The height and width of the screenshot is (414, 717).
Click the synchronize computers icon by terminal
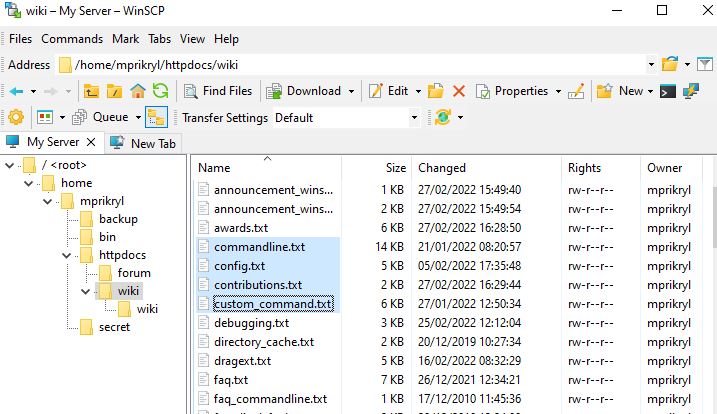point(691,91)
